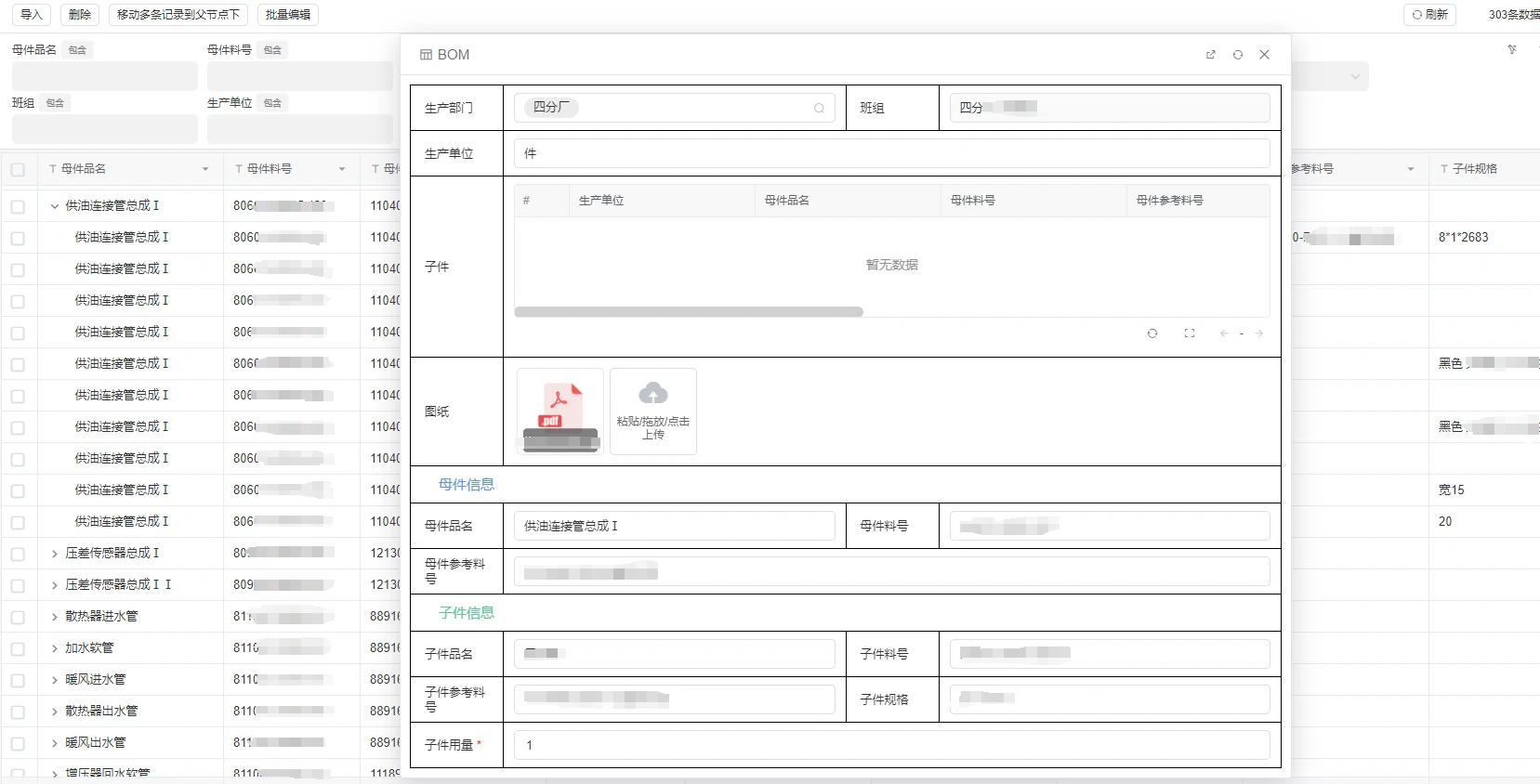Screen dimensions: 1540x784
Task: Expand the 散热器出水管 row
Action: 54,712
